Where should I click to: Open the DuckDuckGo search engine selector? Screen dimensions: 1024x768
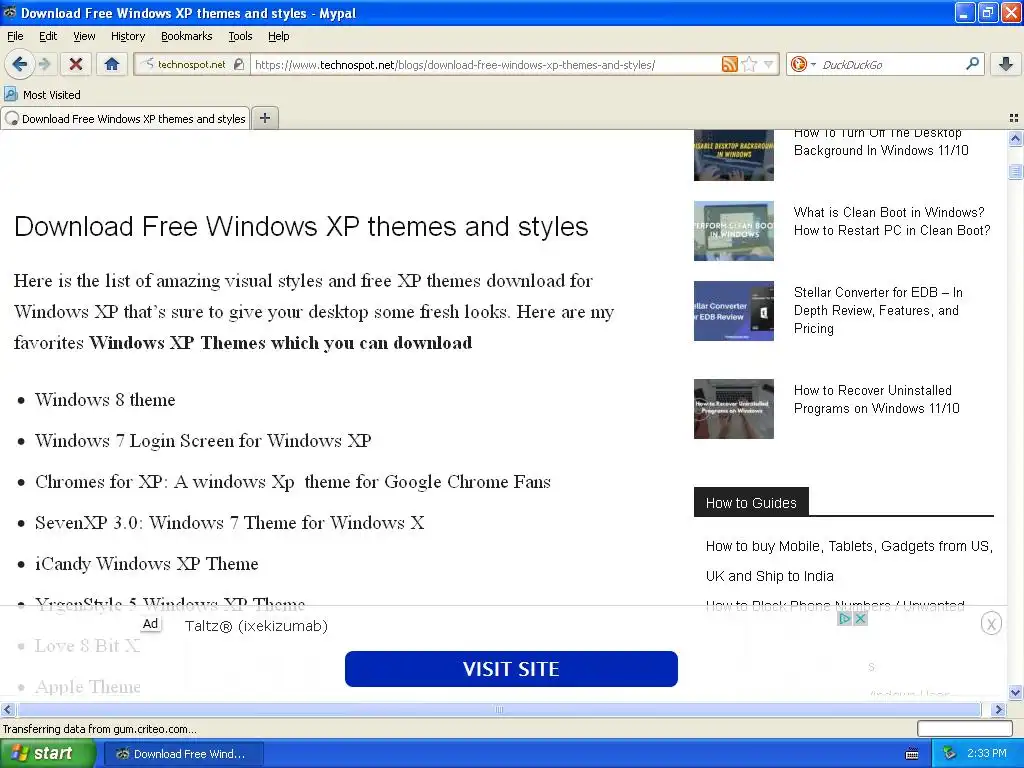tap(802, 64)
